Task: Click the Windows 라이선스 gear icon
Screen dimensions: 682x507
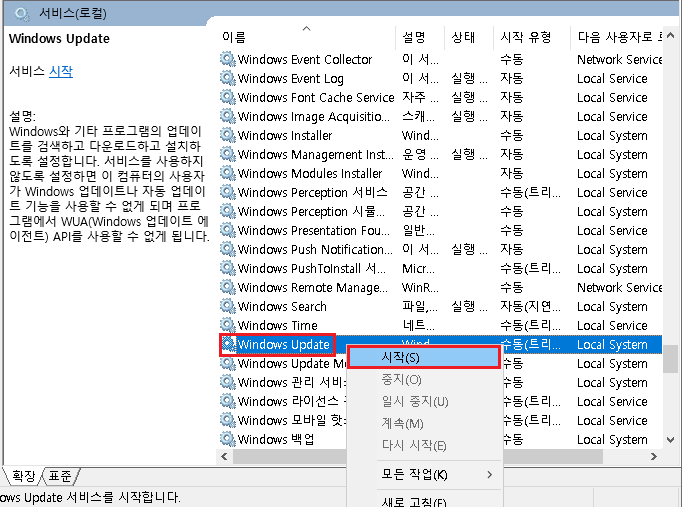Action: [x=227, y=401]
